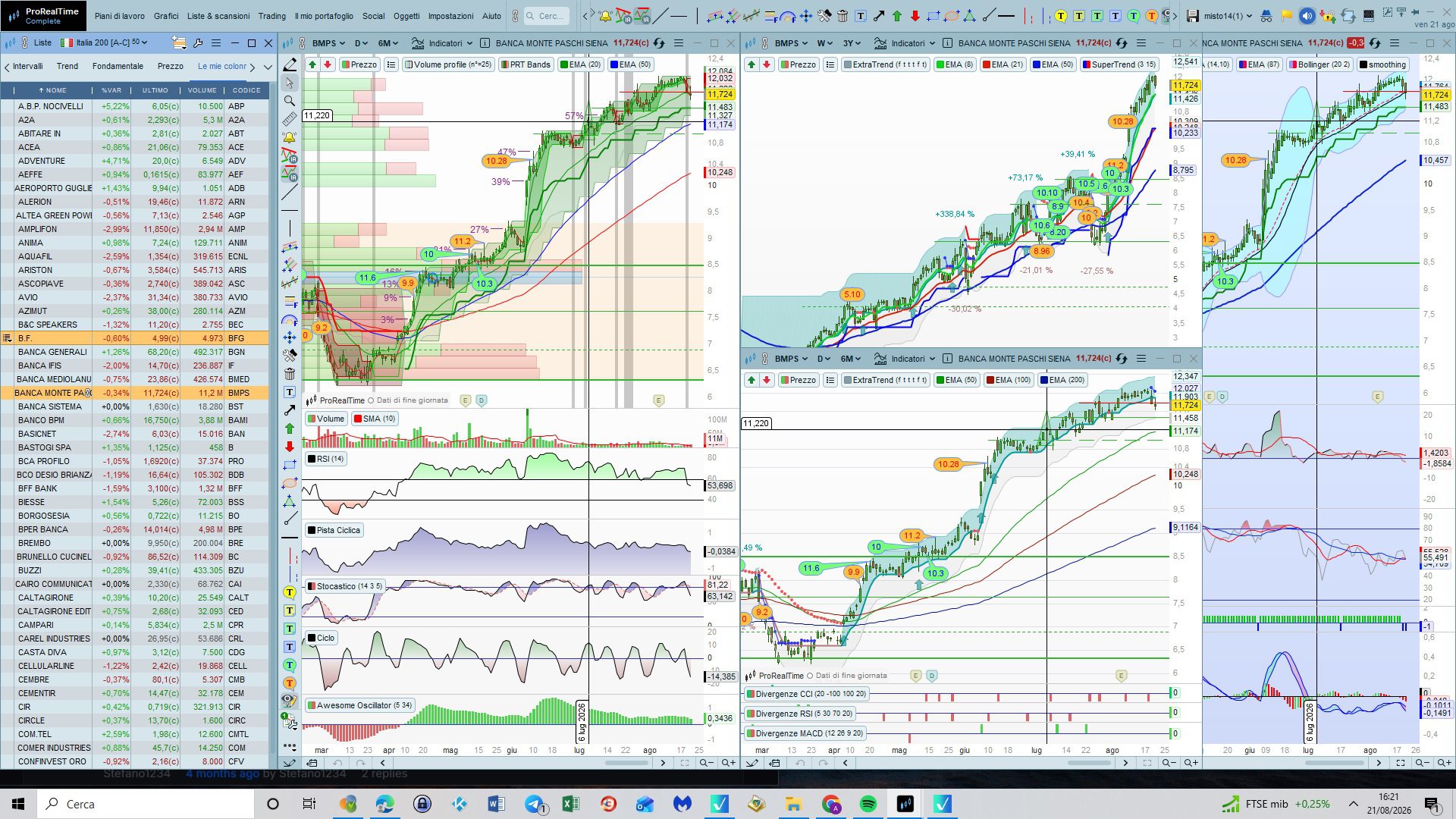1456x819 pixels.
Task: Open the W timeframe dropdown
Action: tap(824, 43)
